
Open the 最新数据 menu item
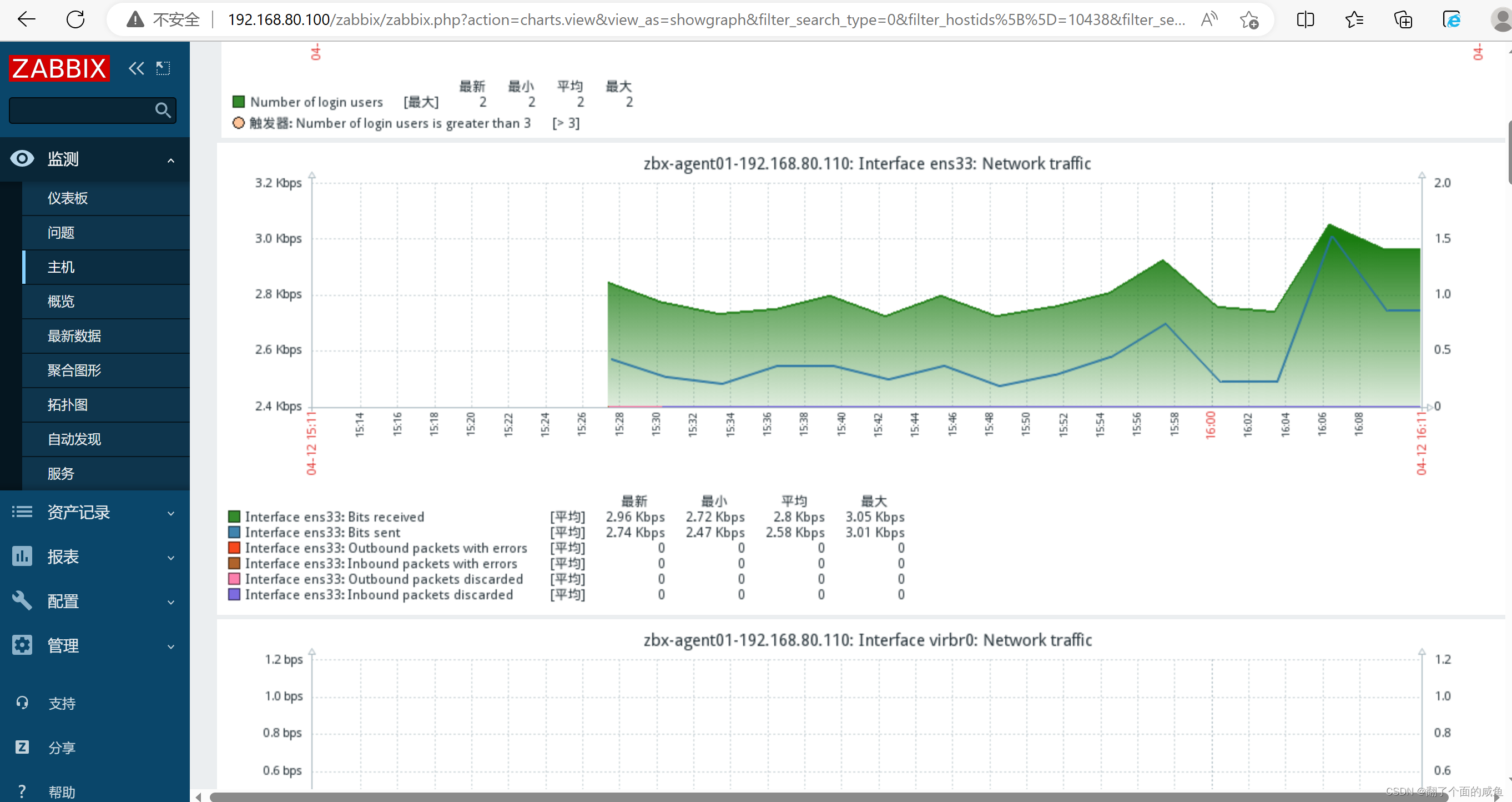pyautogui.click(x=74, y=336)
